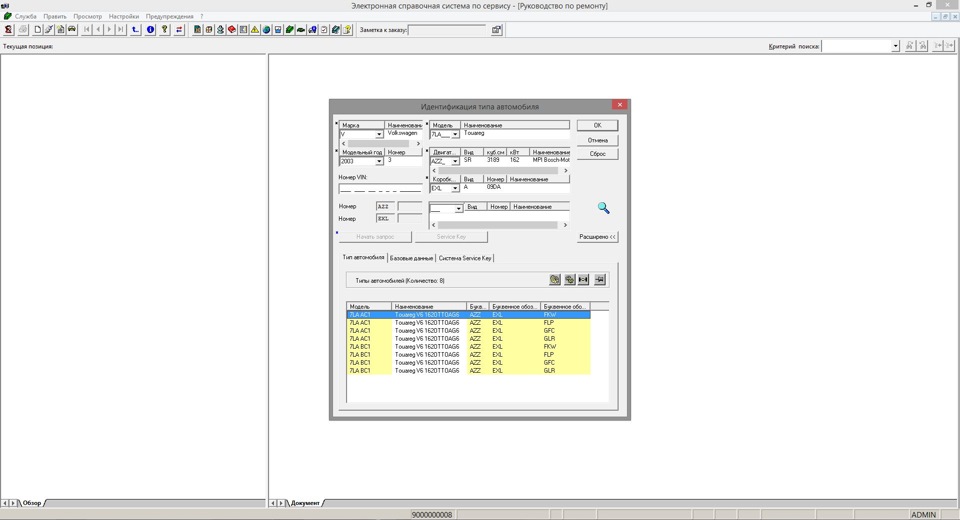Click the red and blue swap arrows icon
The image size is (960, 520).
tap(179, 29)
